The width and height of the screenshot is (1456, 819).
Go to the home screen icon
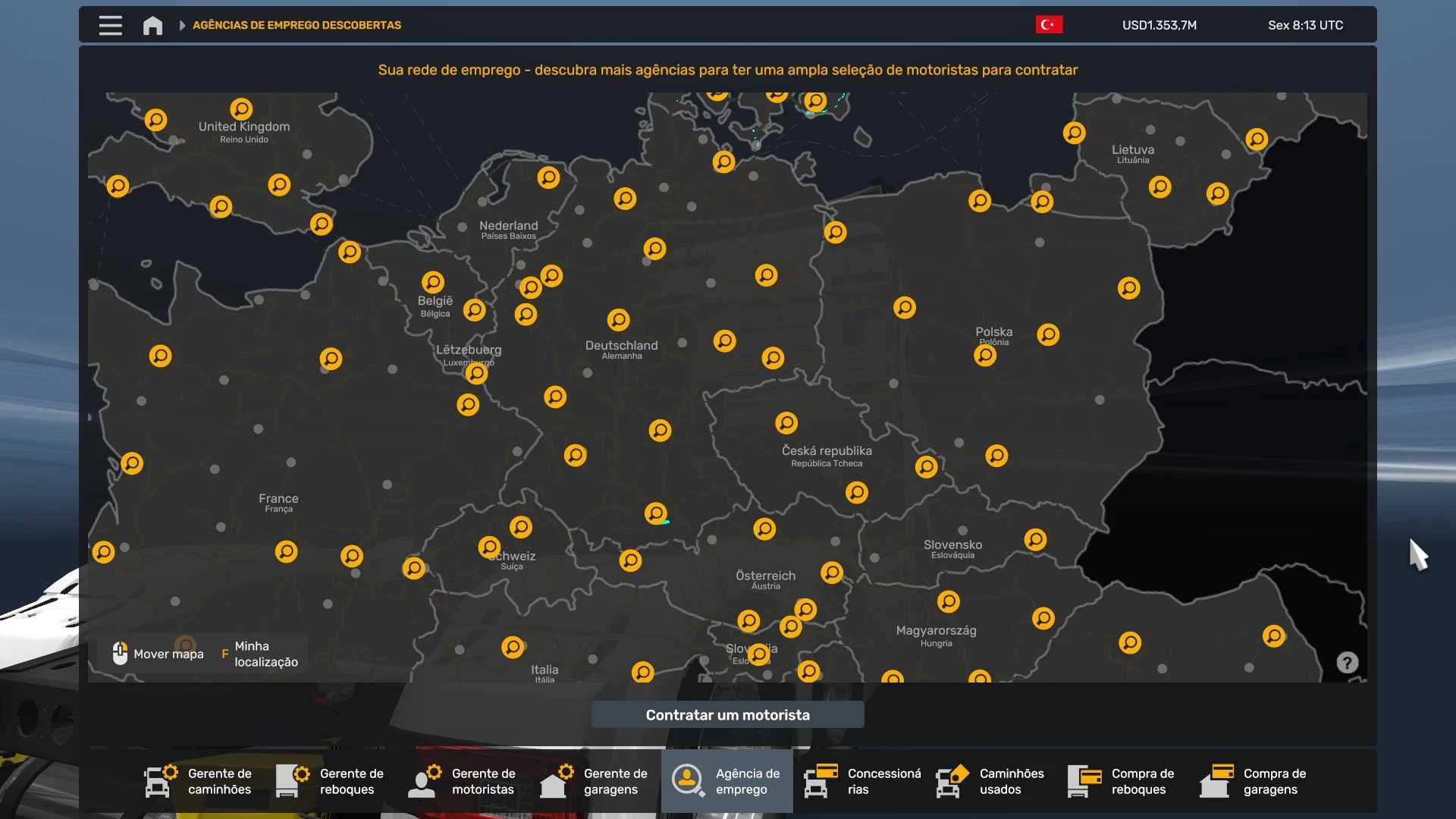point(152,25)
